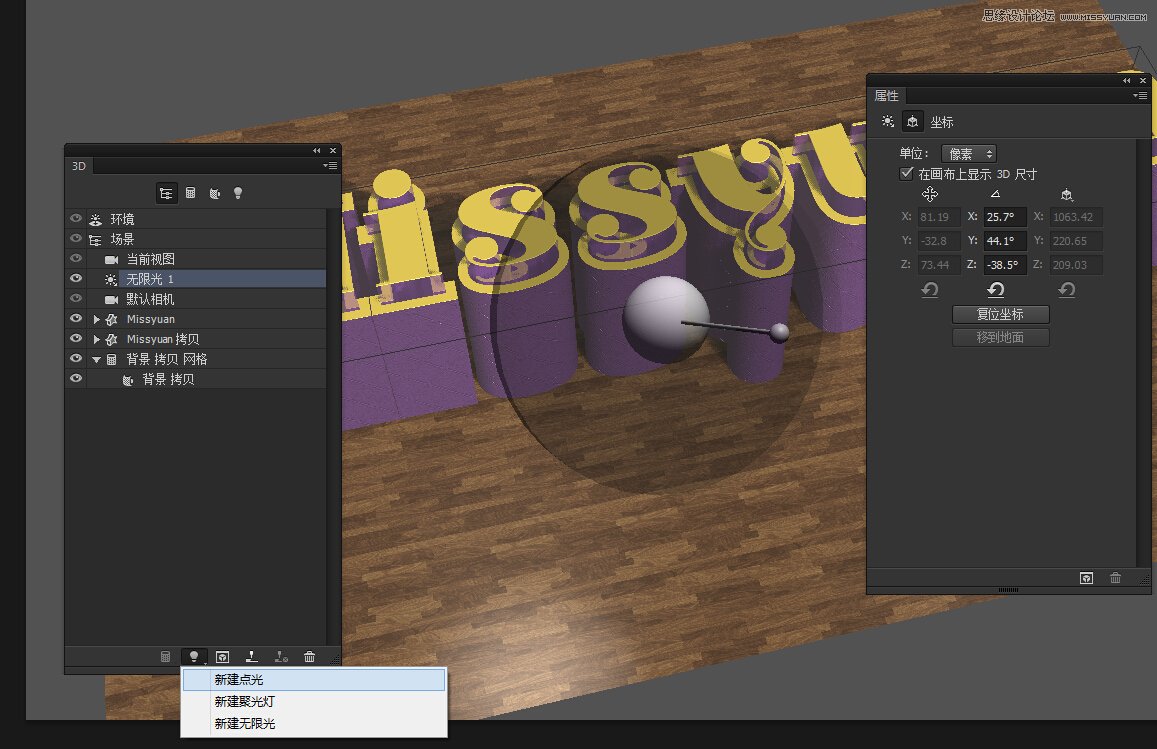Hide the 无限光 1 light

[74, 278]
